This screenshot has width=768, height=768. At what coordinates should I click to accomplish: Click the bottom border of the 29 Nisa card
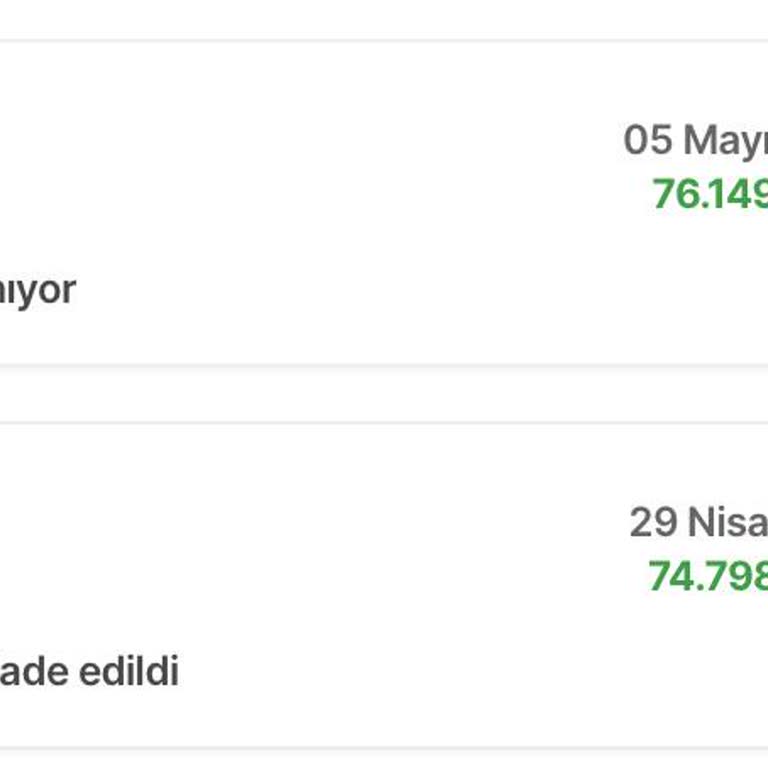point(384,747)
